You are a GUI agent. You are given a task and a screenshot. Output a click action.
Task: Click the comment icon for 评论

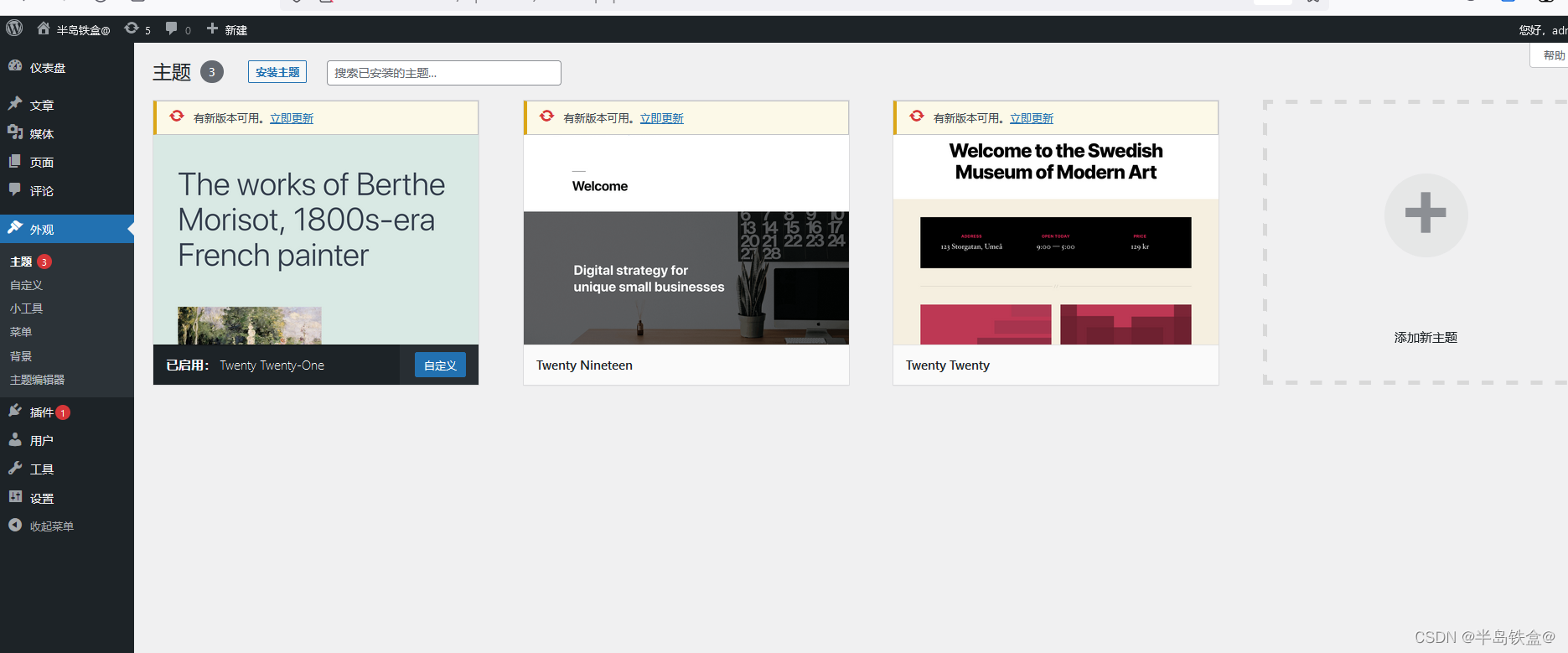click(x=15, y=189)
